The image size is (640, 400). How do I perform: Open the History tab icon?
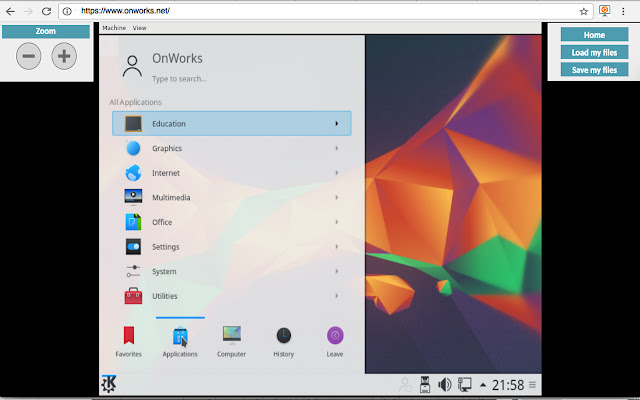click(284, 338)
